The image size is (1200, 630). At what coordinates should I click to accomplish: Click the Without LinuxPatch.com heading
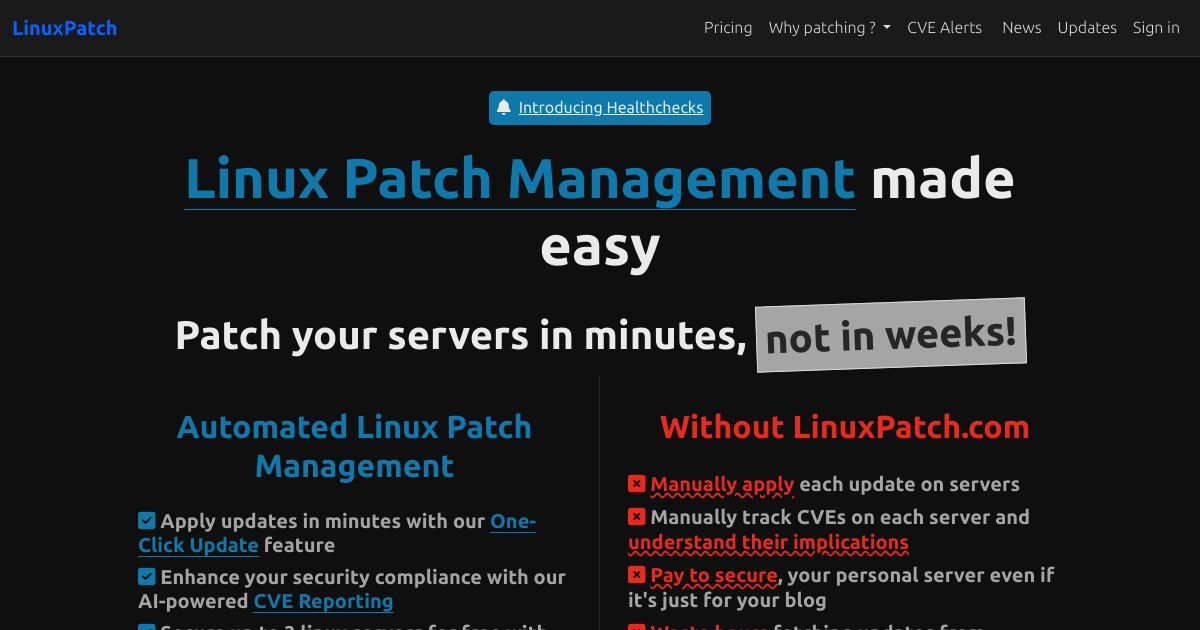tap(845, 427)
